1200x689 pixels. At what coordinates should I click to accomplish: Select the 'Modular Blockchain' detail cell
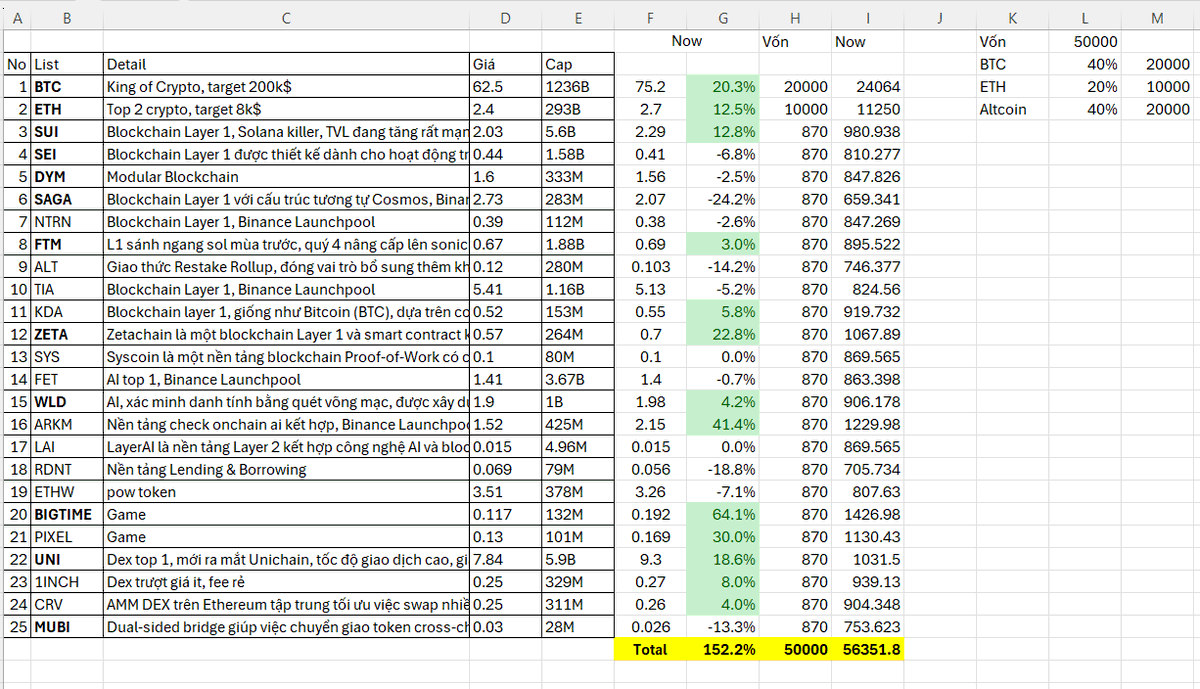(x=286, y=176)
